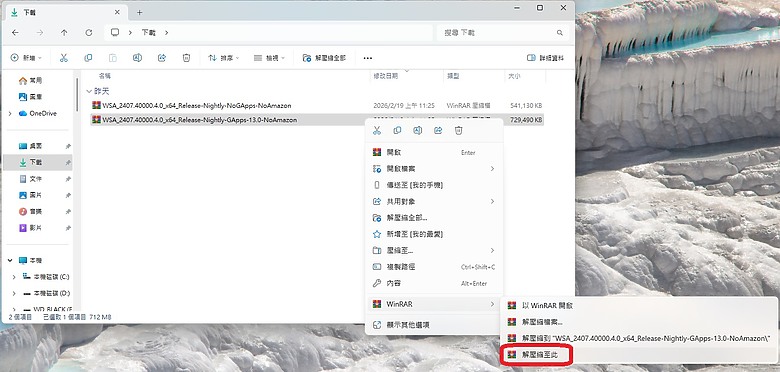The height and width of the screenshot is (372, 780).
Task: Select OneDrive in the sidebar
Action: point(38,113)
